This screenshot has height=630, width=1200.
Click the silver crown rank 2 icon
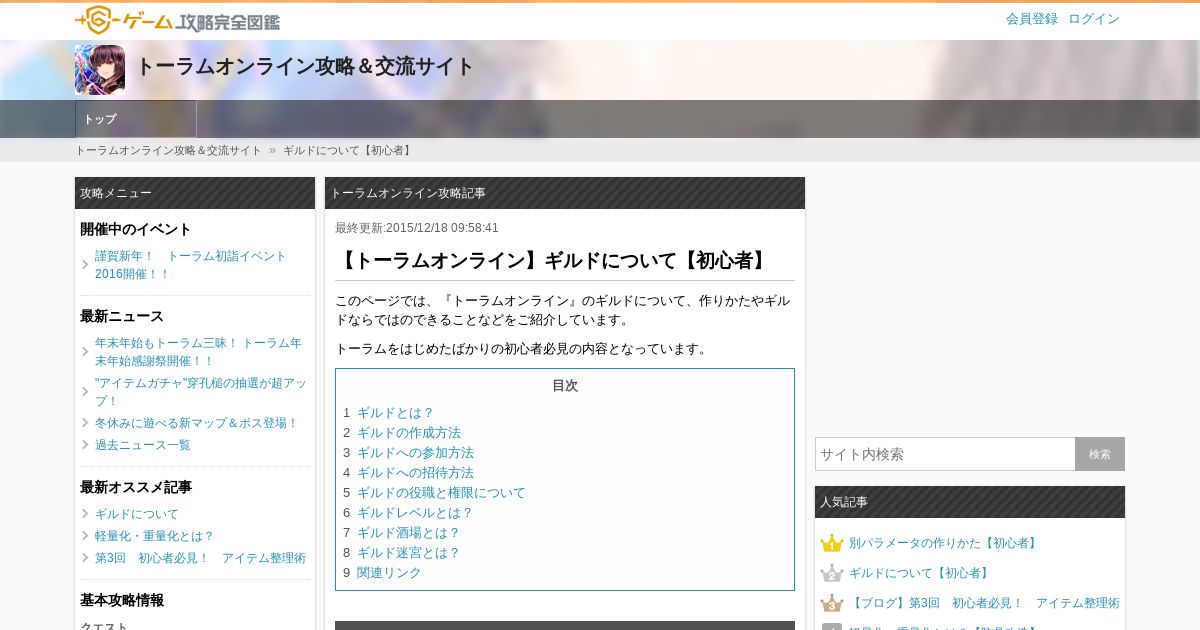click(x=832, y=573)
